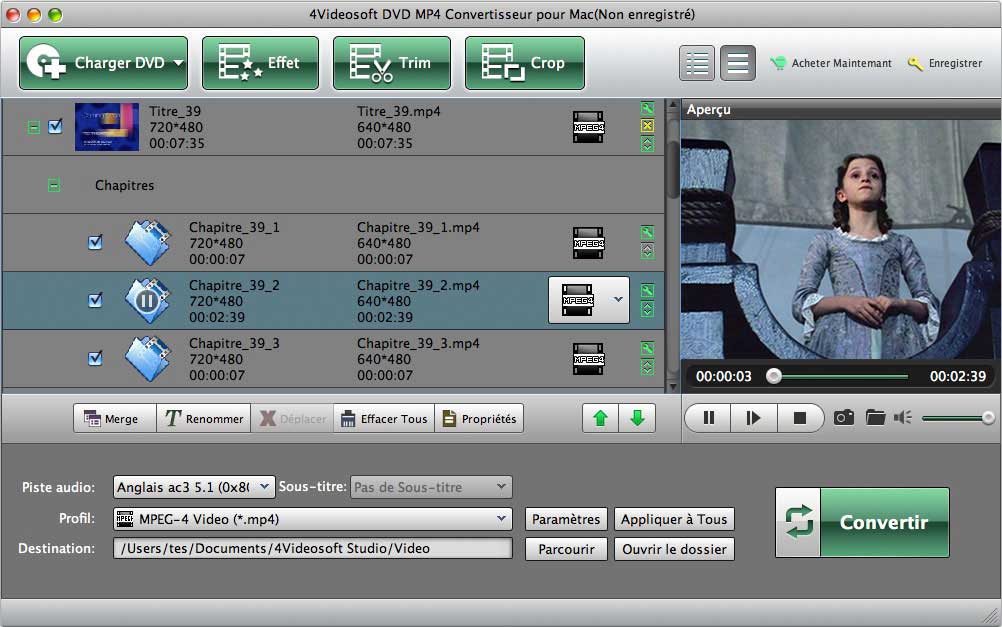The width and height of the screenshot is (1002, 627).
Task: Uncheck the Chapitre_39_3 checkbox
Action: pyautogui.click(x=95, y=358)
